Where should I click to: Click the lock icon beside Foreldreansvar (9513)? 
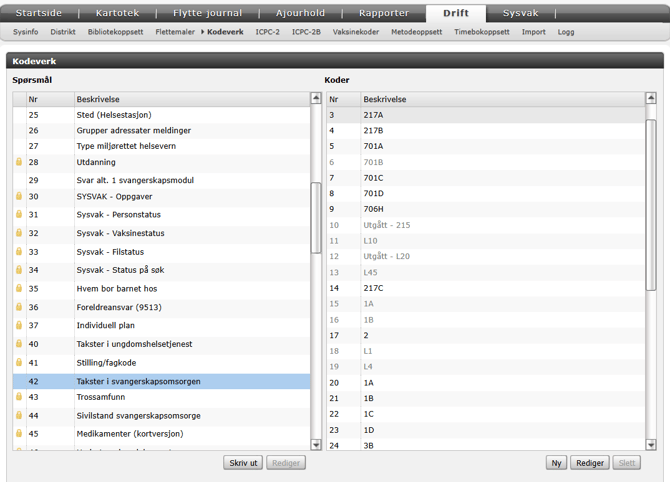coord(19,307)
